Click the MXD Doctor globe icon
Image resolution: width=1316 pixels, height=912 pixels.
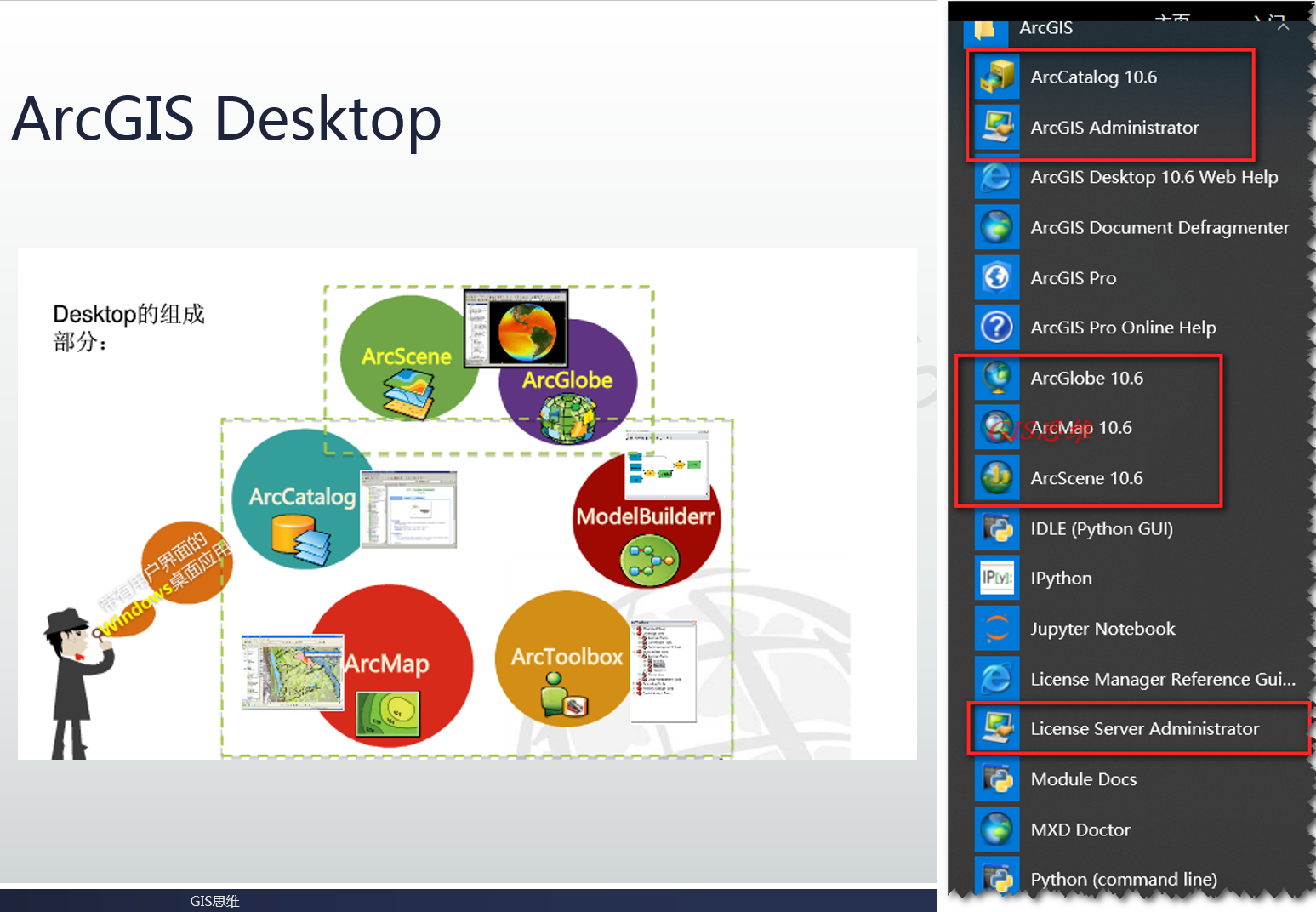click(996, 829)
